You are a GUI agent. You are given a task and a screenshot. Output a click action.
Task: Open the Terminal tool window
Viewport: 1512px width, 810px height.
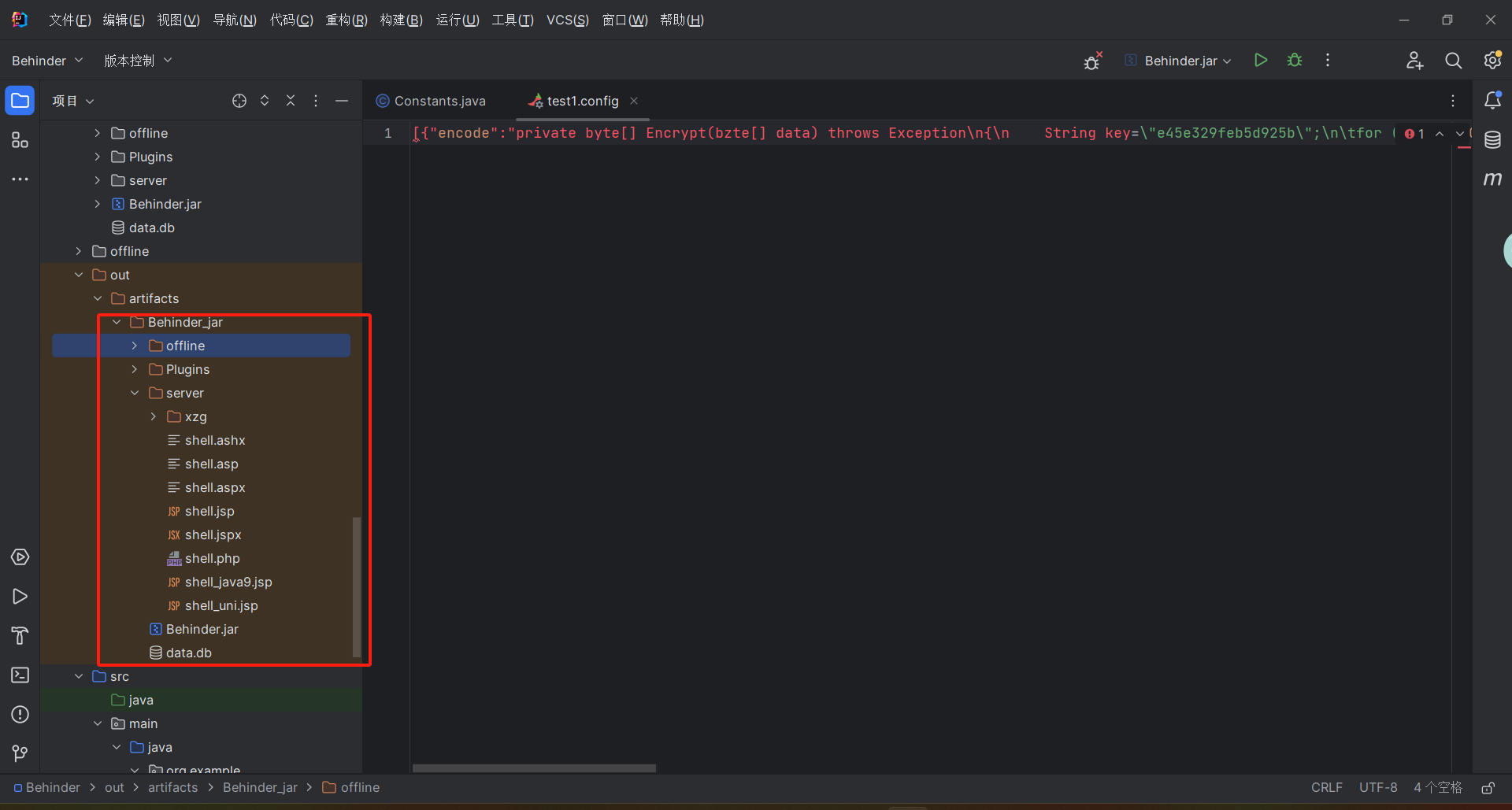click(20, 675)
